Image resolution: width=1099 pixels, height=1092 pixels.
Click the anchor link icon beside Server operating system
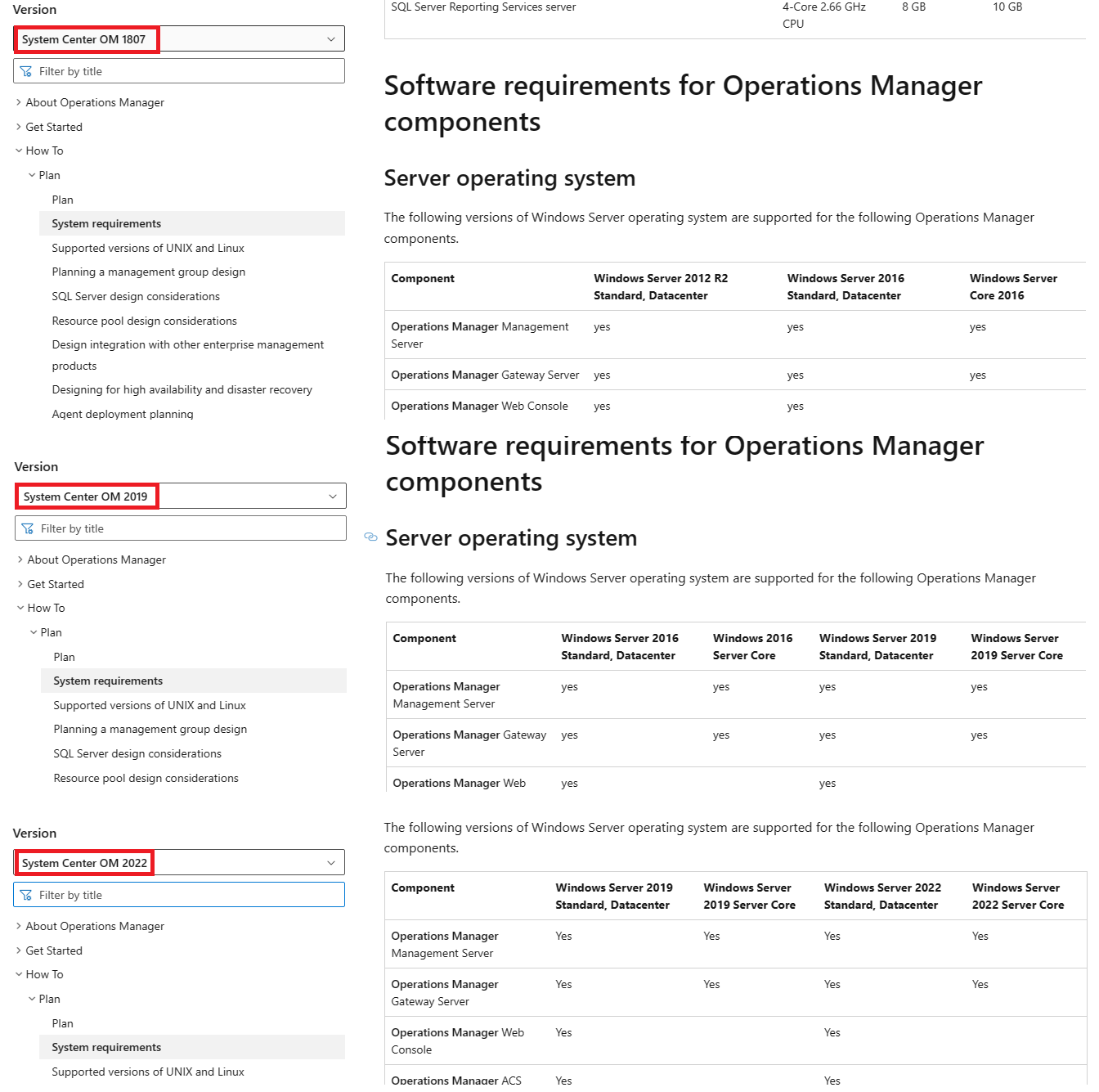click(x=370, y=537)
